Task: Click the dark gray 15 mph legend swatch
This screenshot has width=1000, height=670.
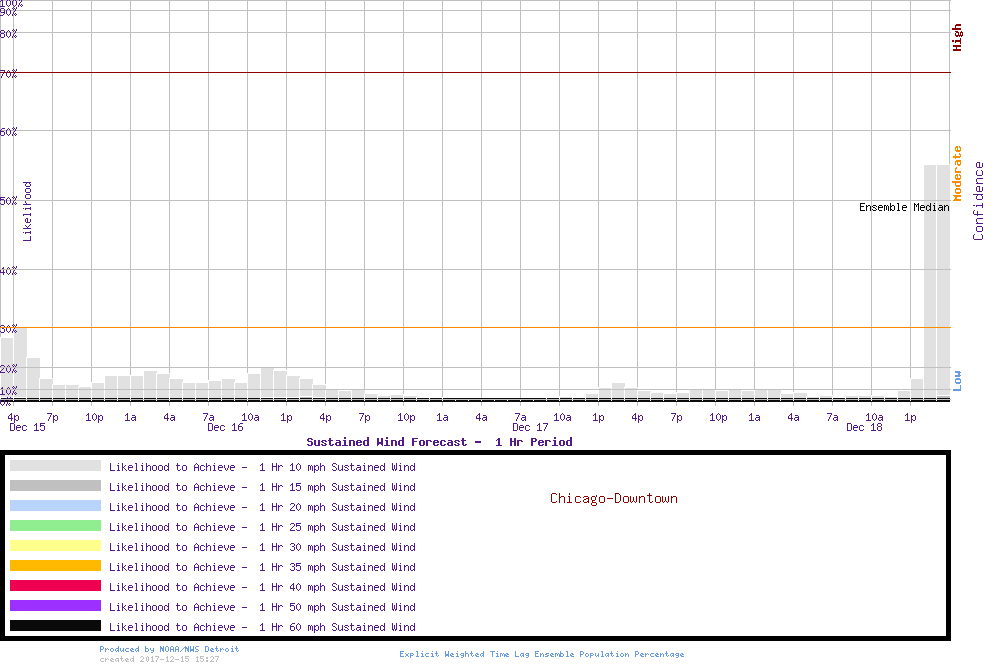Action: coord(55,486)
